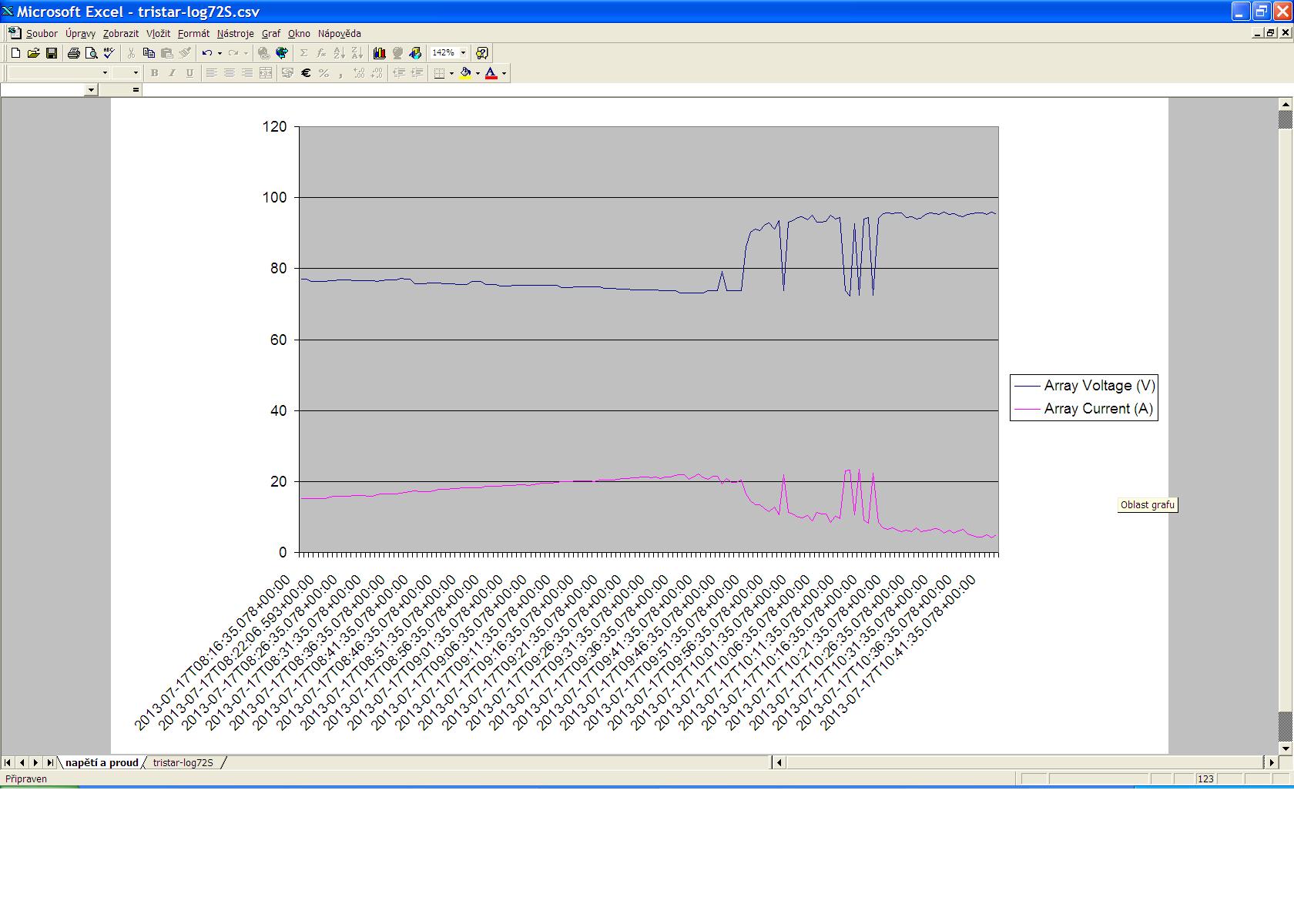The width and height of the screenshot is (1294, 924).
Task: Click the Office Assistant help icon
Action: [x=482, y=53]
